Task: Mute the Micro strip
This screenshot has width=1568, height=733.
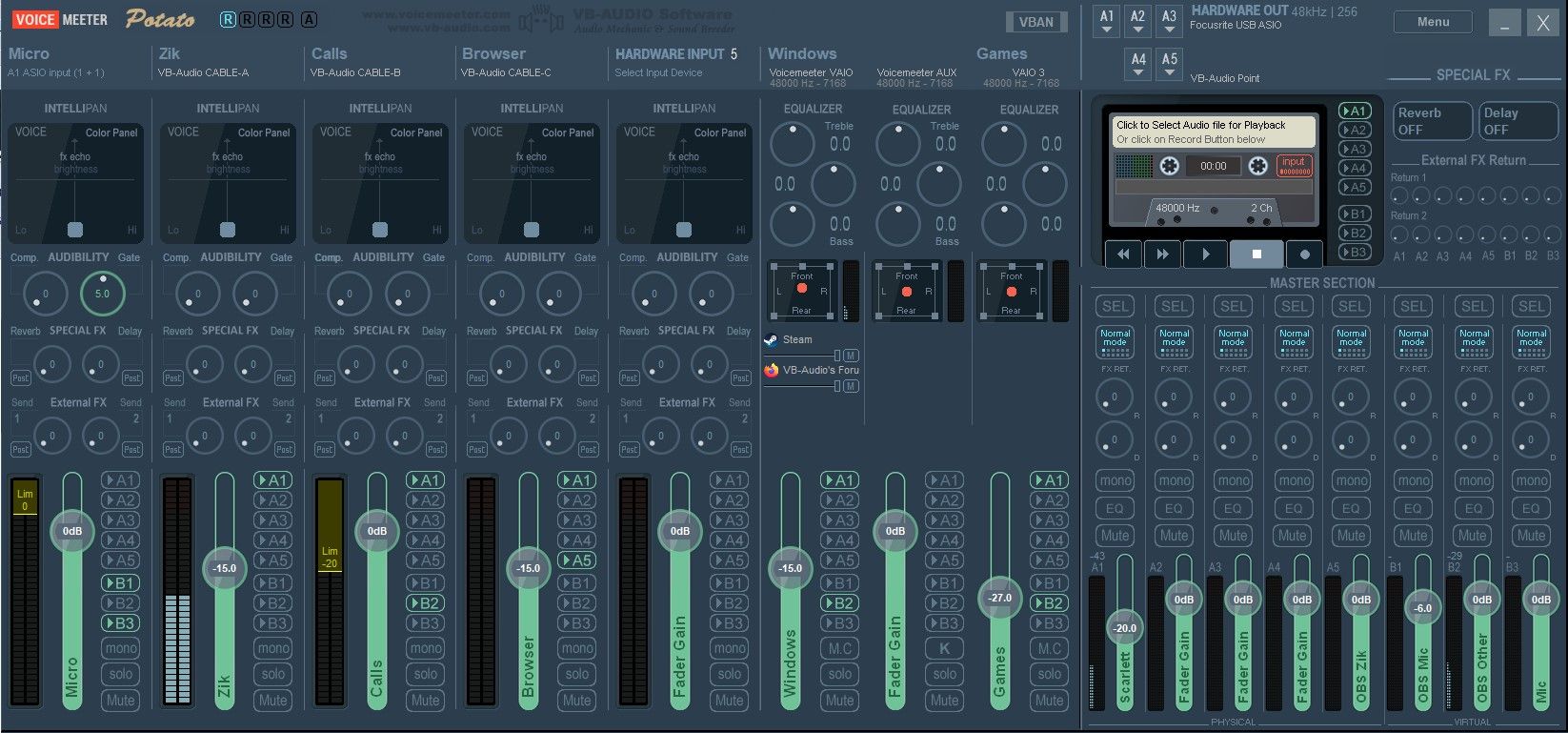Action: pos(121,700)
